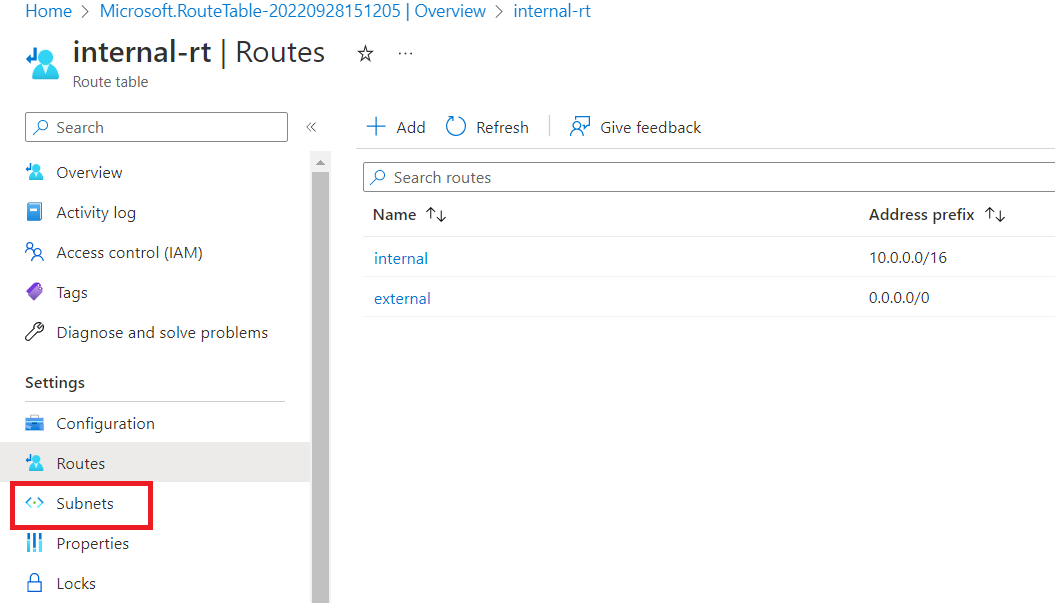Viewport: 1055px width, 603px height.
Task: Click the Search routes input field
Action: click(x=700, y=177)
